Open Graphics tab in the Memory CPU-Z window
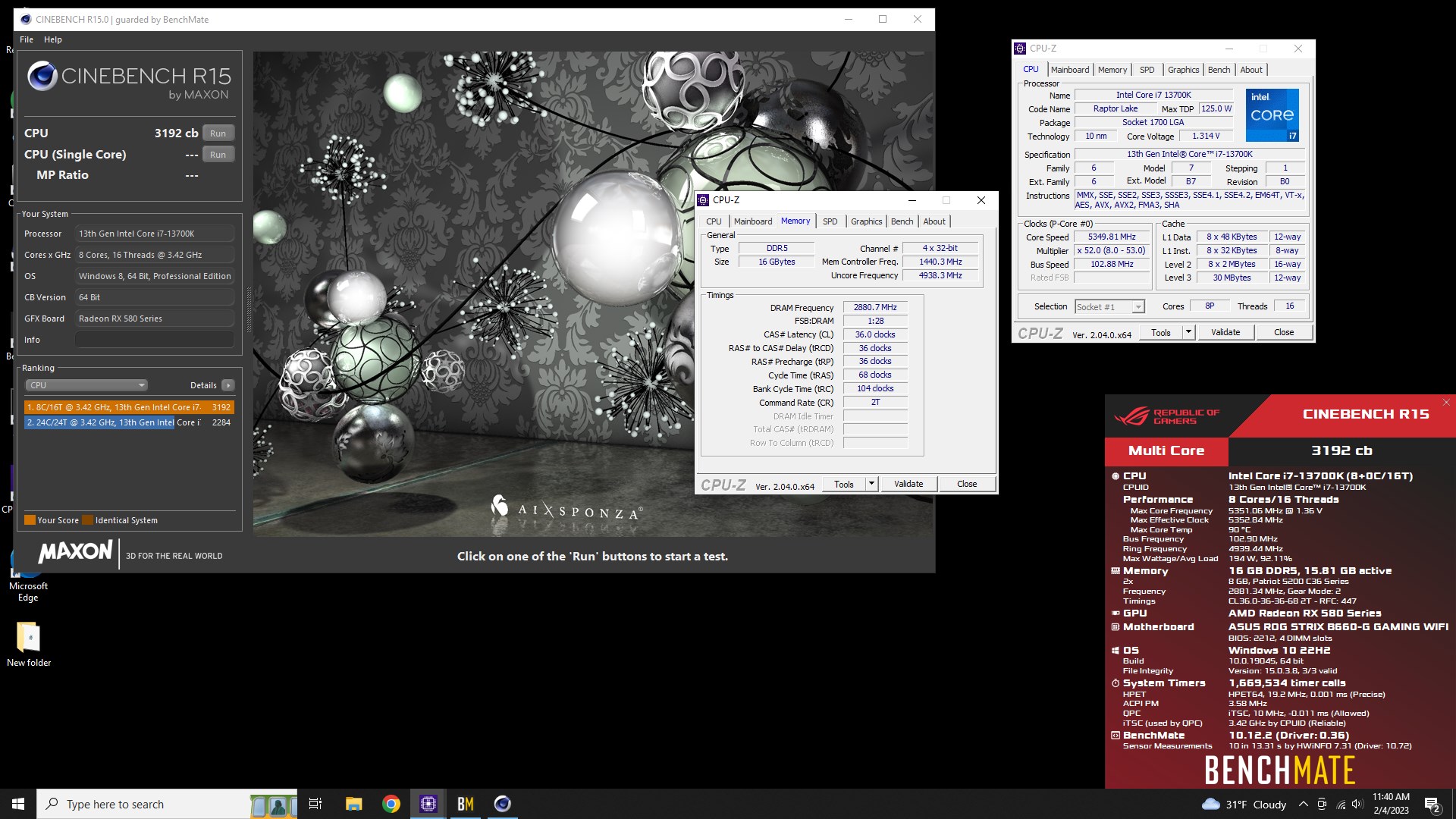1456x819 pixels. tap(866, 221)
